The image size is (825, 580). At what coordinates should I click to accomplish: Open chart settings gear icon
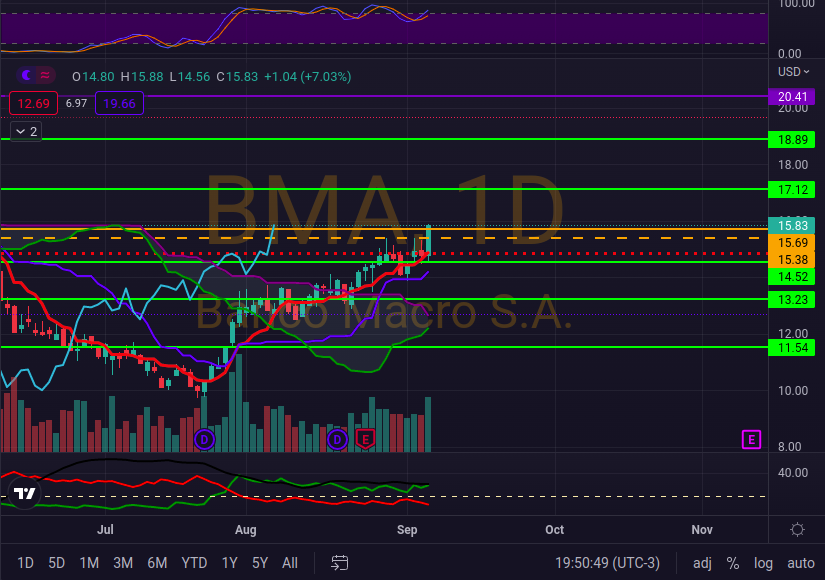[x=797, y=529]
